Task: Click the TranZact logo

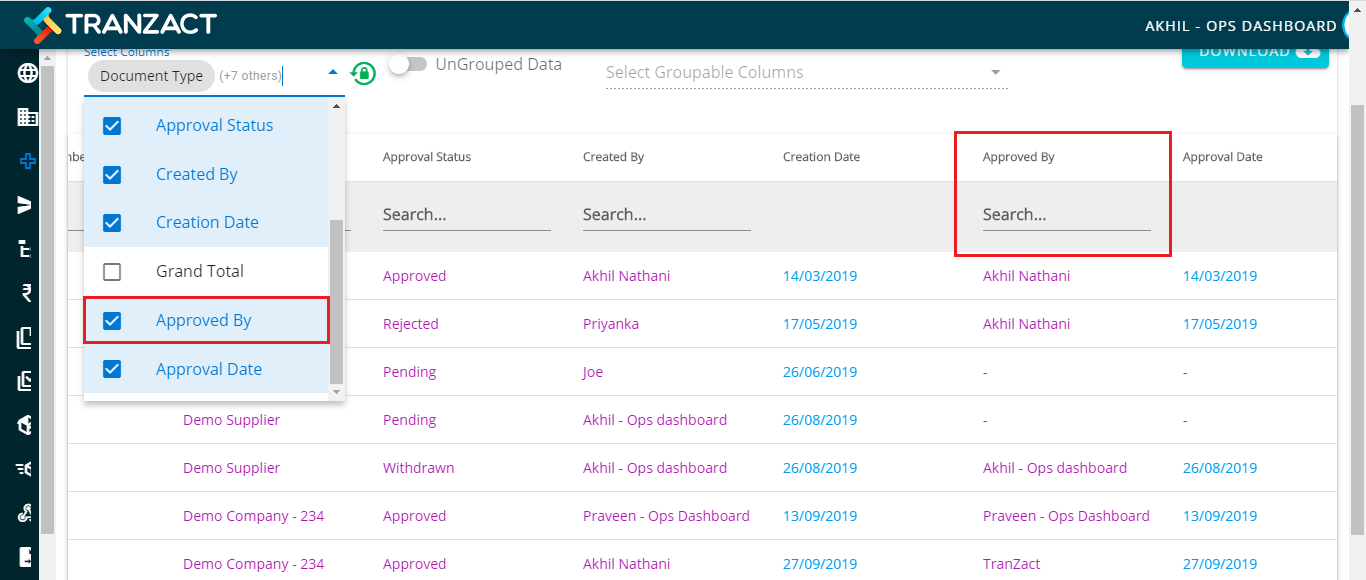Action: (120, 24)
